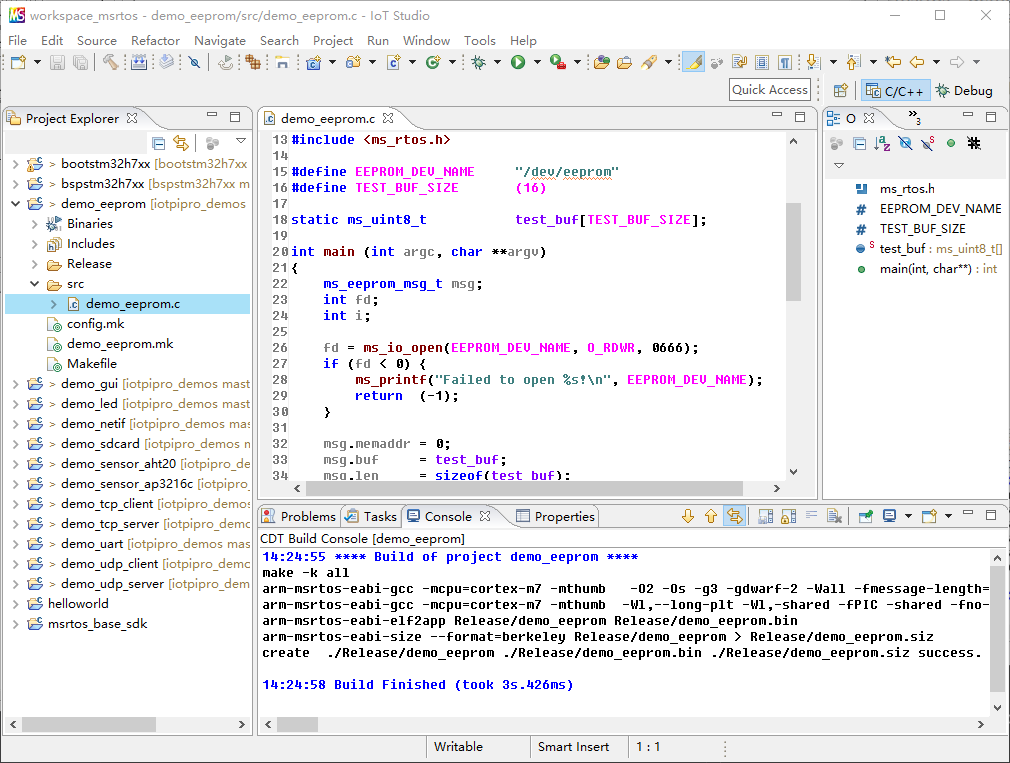Switch to the Debug perspective
The width and height of the screenshot is (1010, 763).
pos(964,91)
